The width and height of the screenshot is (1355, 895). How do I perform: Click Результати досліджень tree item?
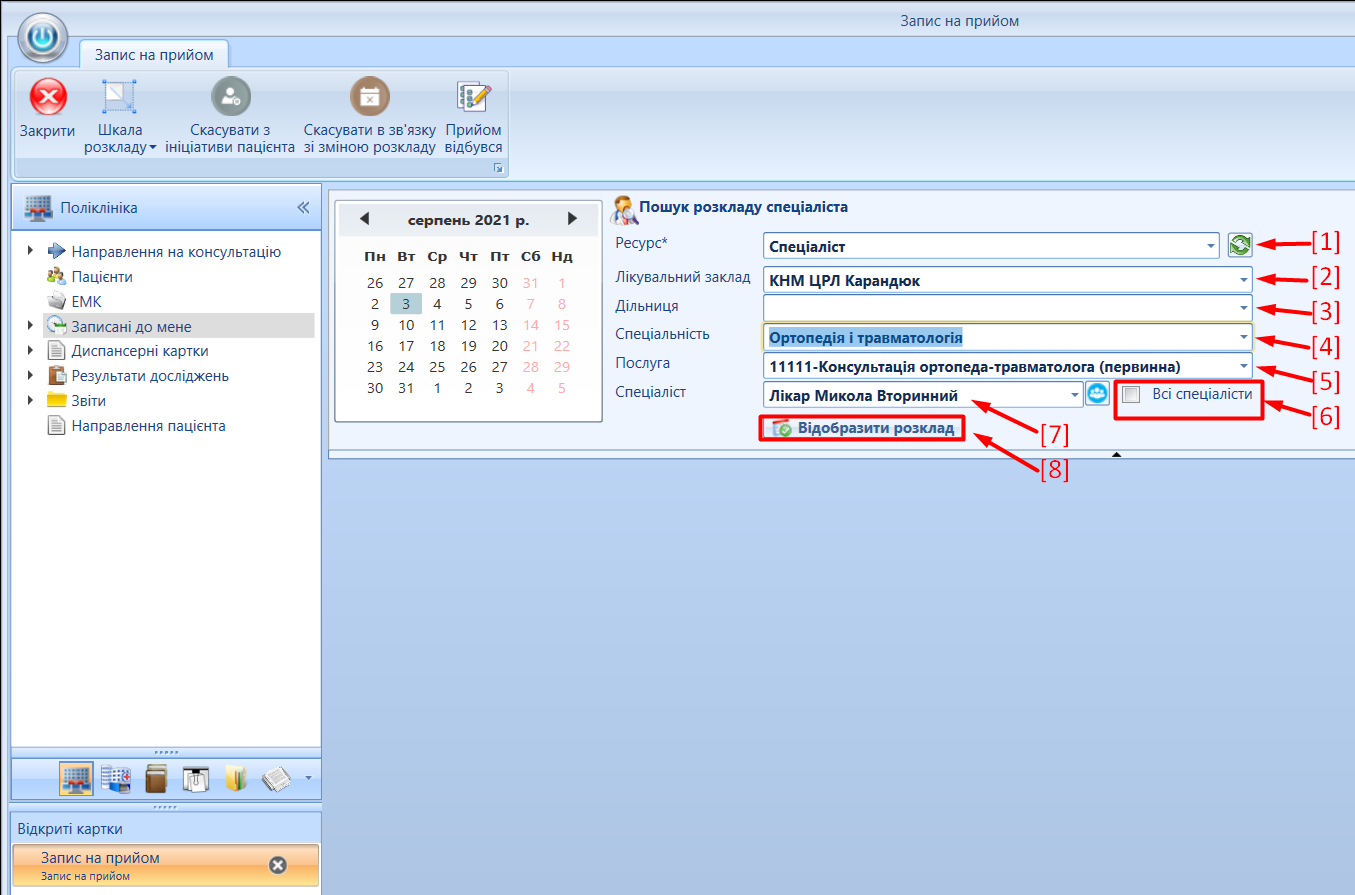click(150, 376)
